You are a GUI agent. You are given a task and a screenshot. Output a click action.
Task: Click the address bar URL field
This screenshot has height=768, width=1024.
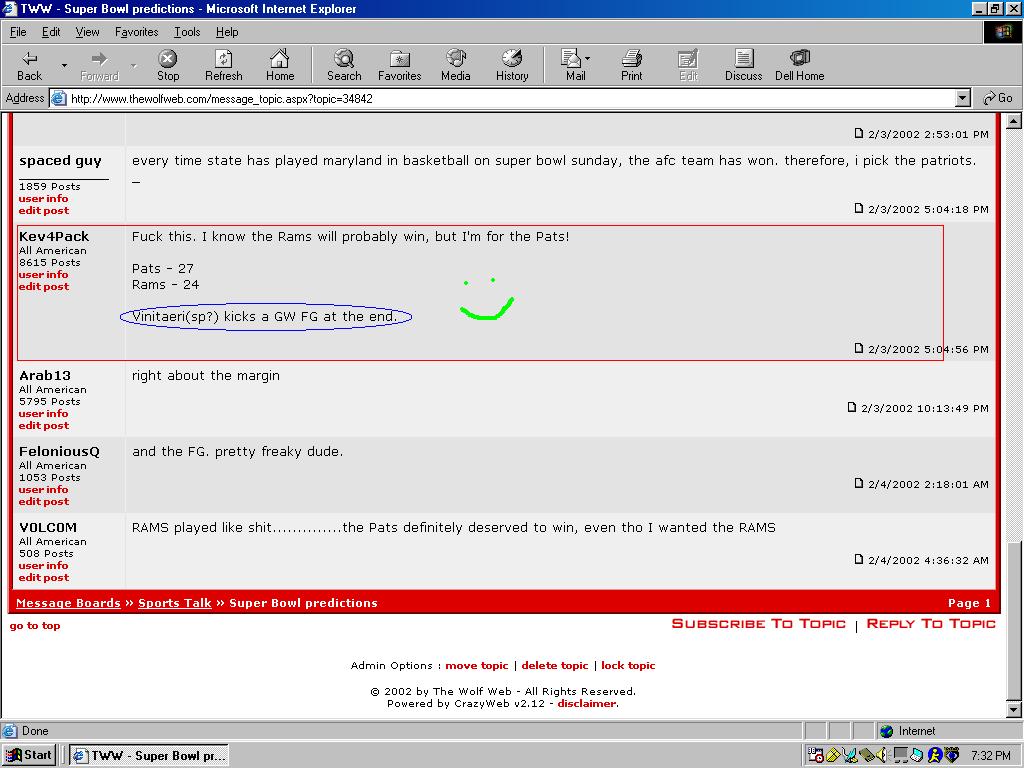click(x=500, y=99)
